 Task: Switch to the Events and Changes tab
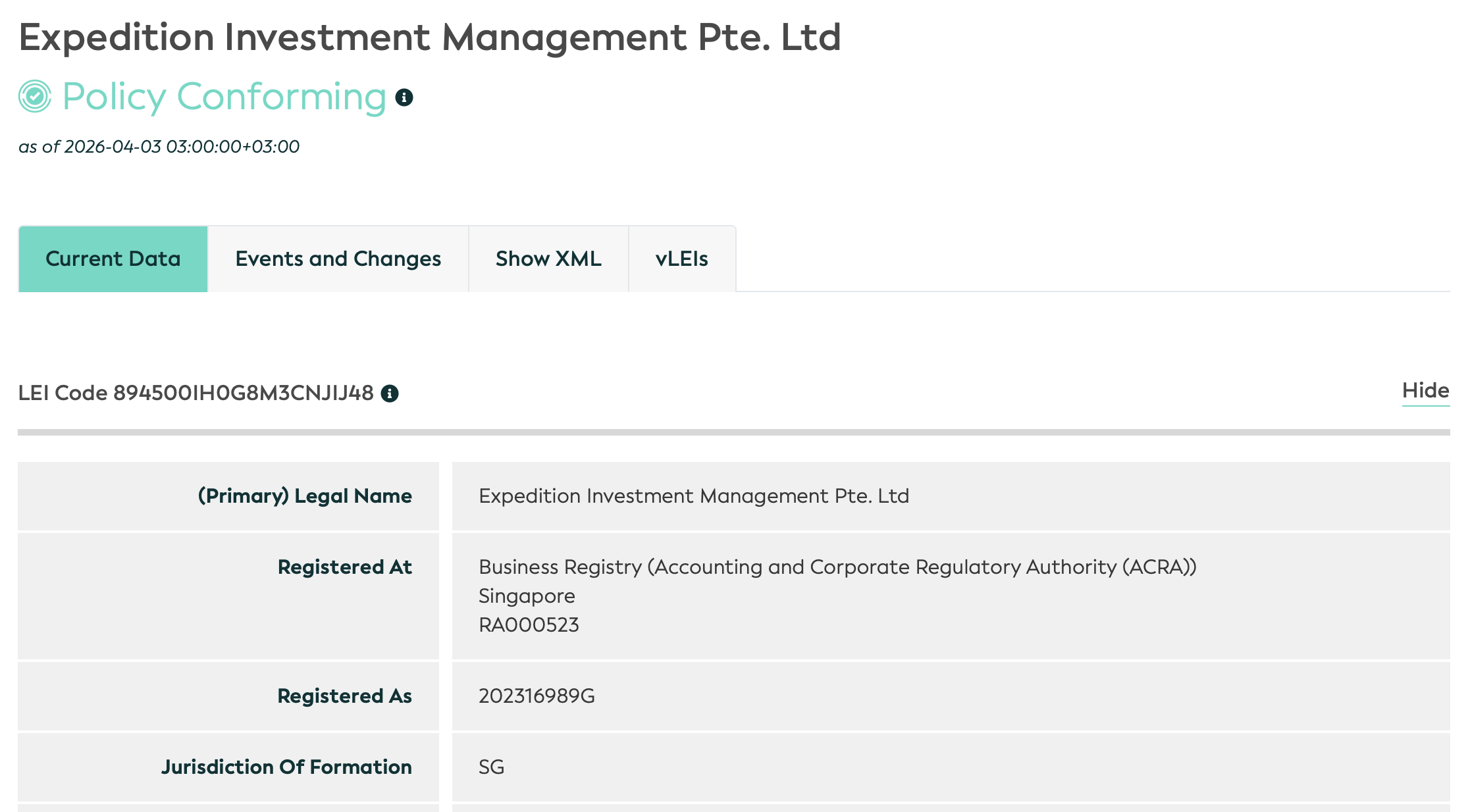coord(338,259)
